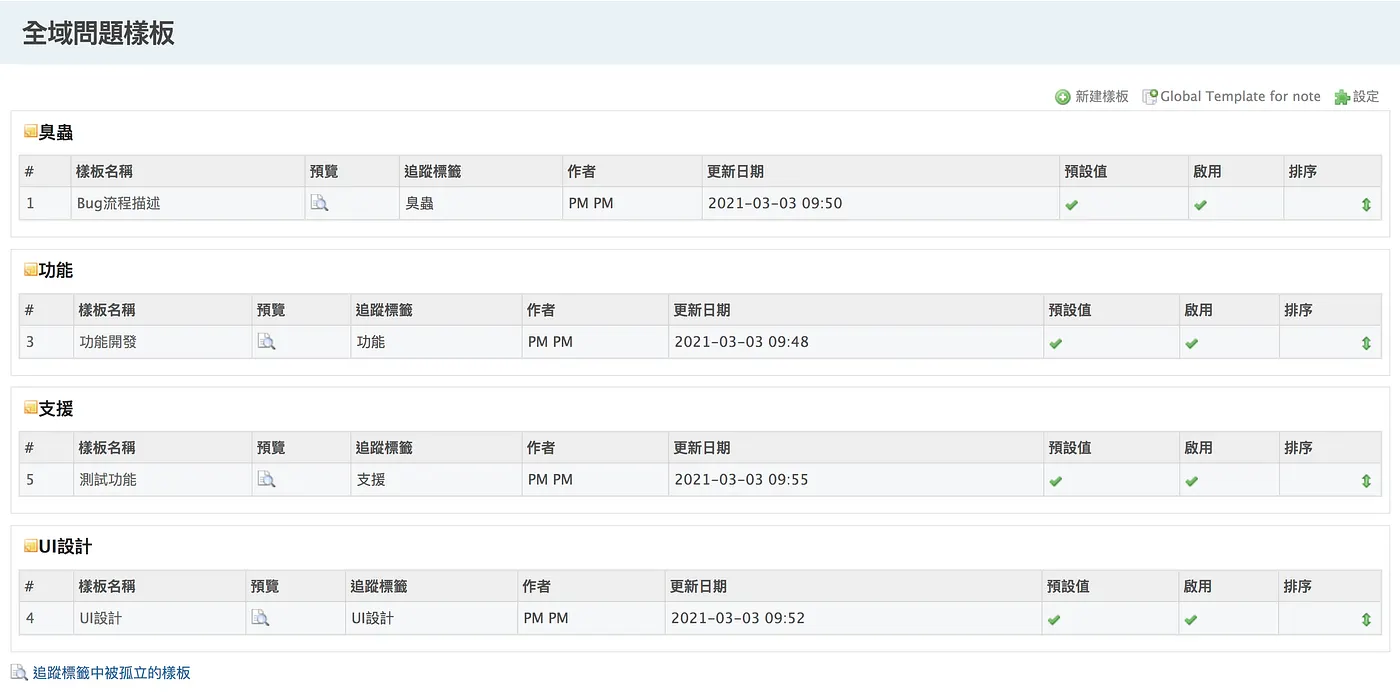Image resolution: width=1400 pixels, height=692 pixels.
Task: Click the sort arrows for 測試功能
Action: tap(1366, 481)
